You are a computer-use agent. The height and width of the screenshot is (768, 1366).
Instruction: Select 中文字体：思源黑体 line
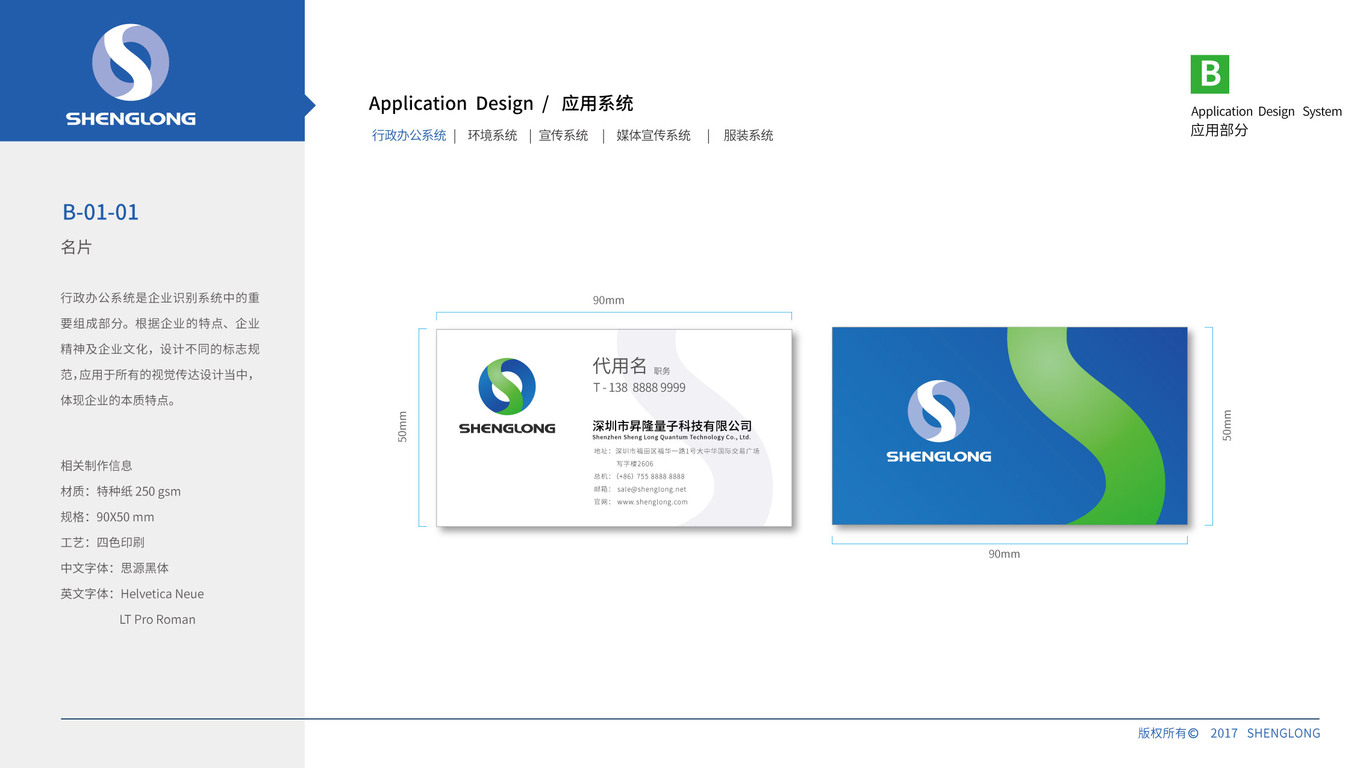(115, 568)
